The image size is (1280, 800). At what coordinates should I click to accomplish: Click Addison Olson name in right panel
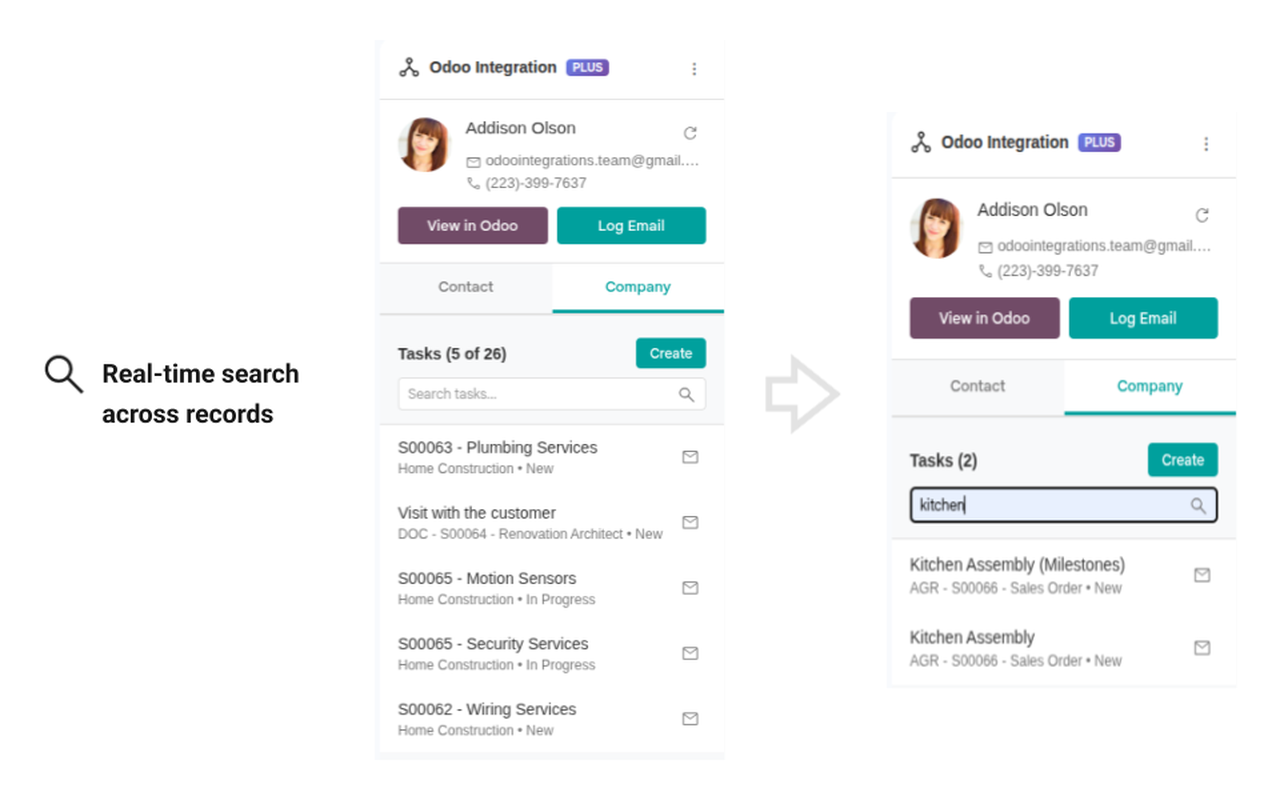click(1032, 210)
